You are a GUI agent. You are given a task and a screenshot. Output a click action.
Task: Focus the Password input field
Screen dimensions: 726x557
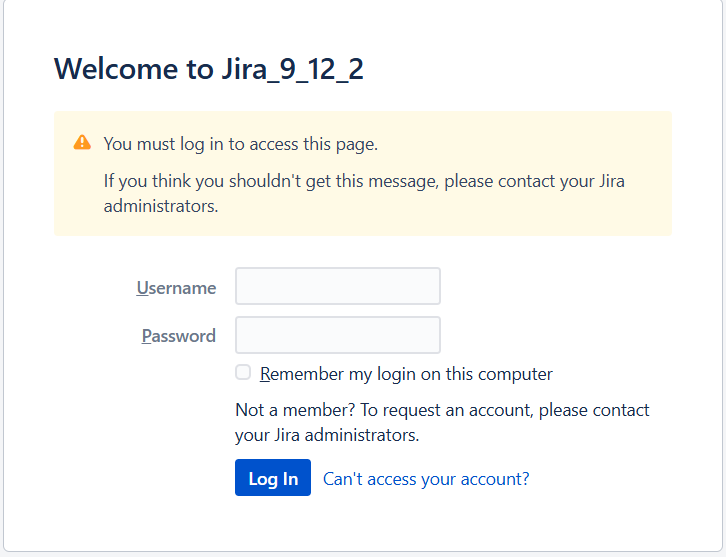pyautogui.click(x=337, y=335)
